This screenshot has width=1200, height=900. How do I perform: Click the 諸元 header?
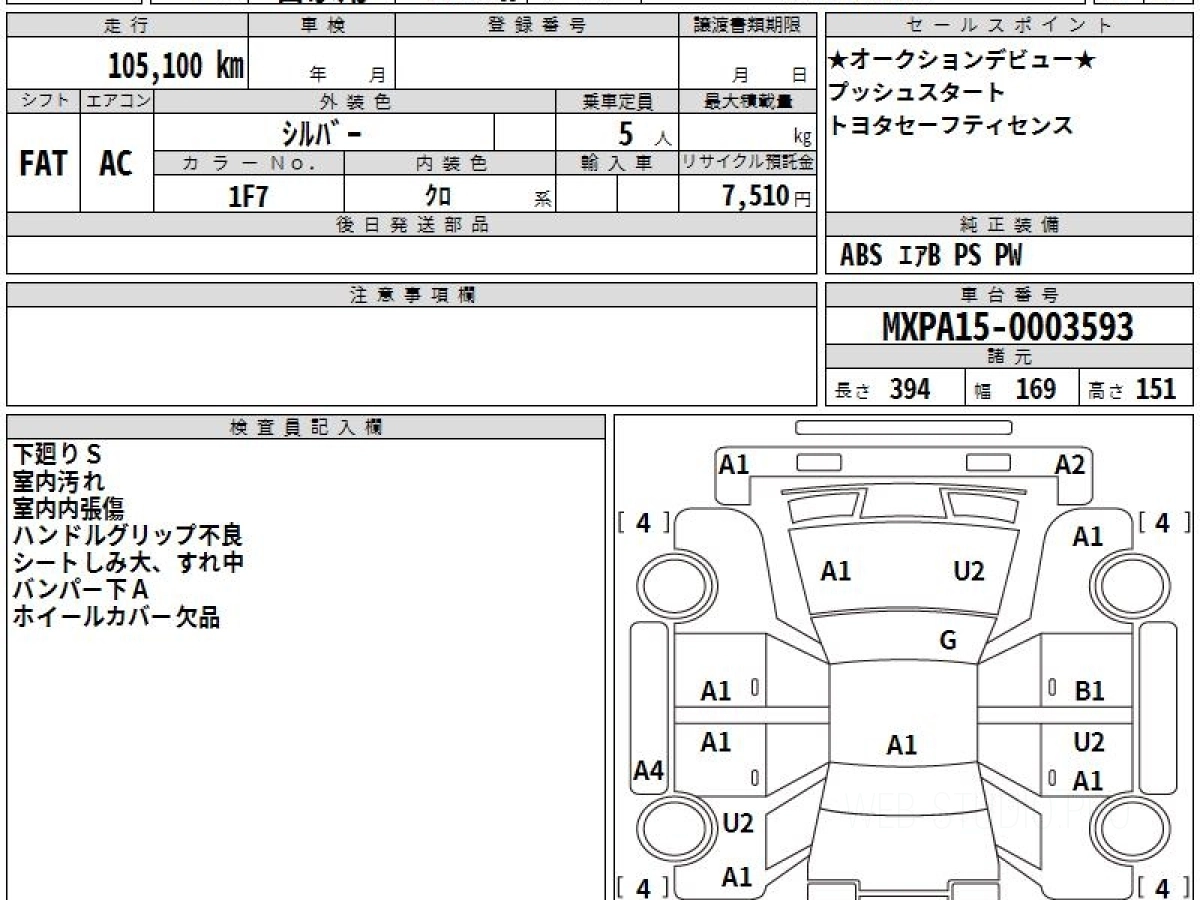pos(1010,358)
